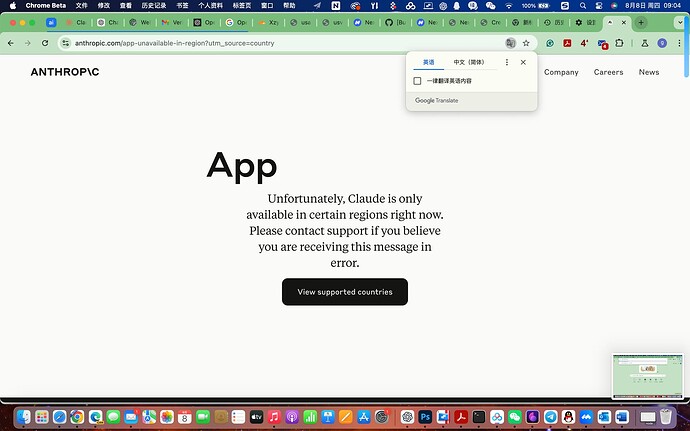Click the Adobe Acrobat extension icon
This screenshot has width=690, height=431.
[567, 43]
